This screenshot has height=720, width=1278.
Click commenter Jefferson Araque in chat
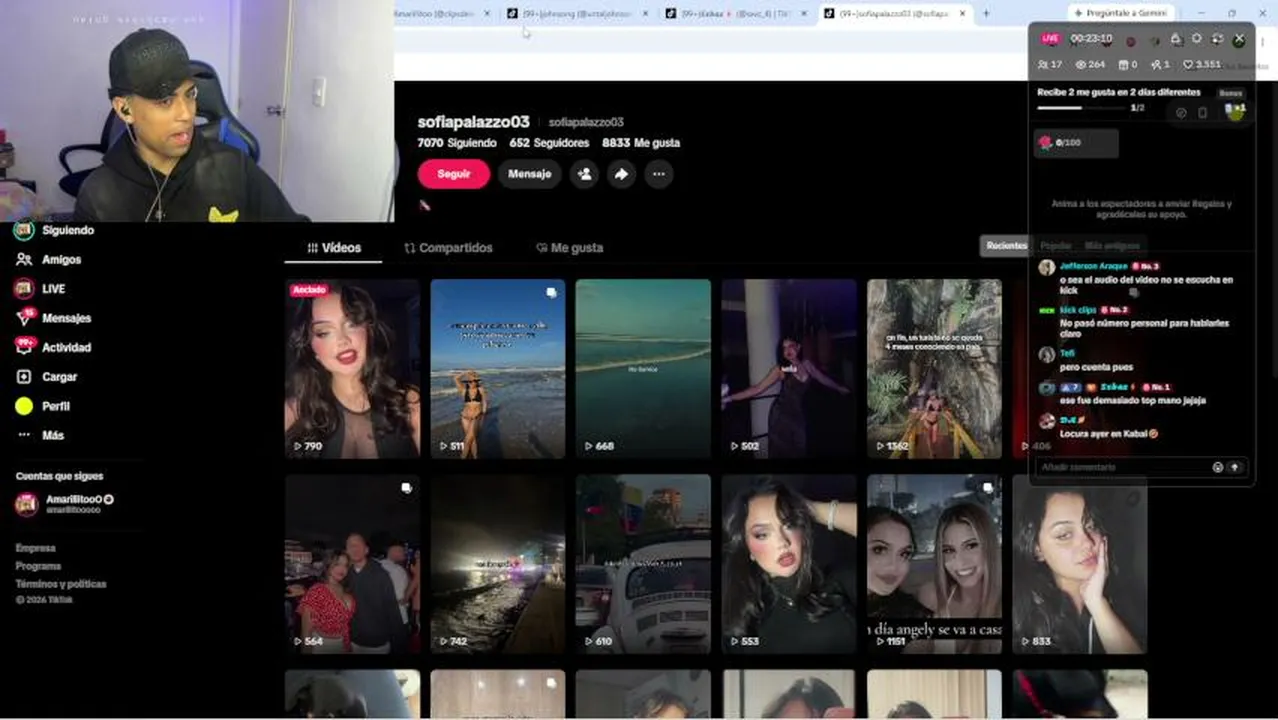pos(1093,266)
